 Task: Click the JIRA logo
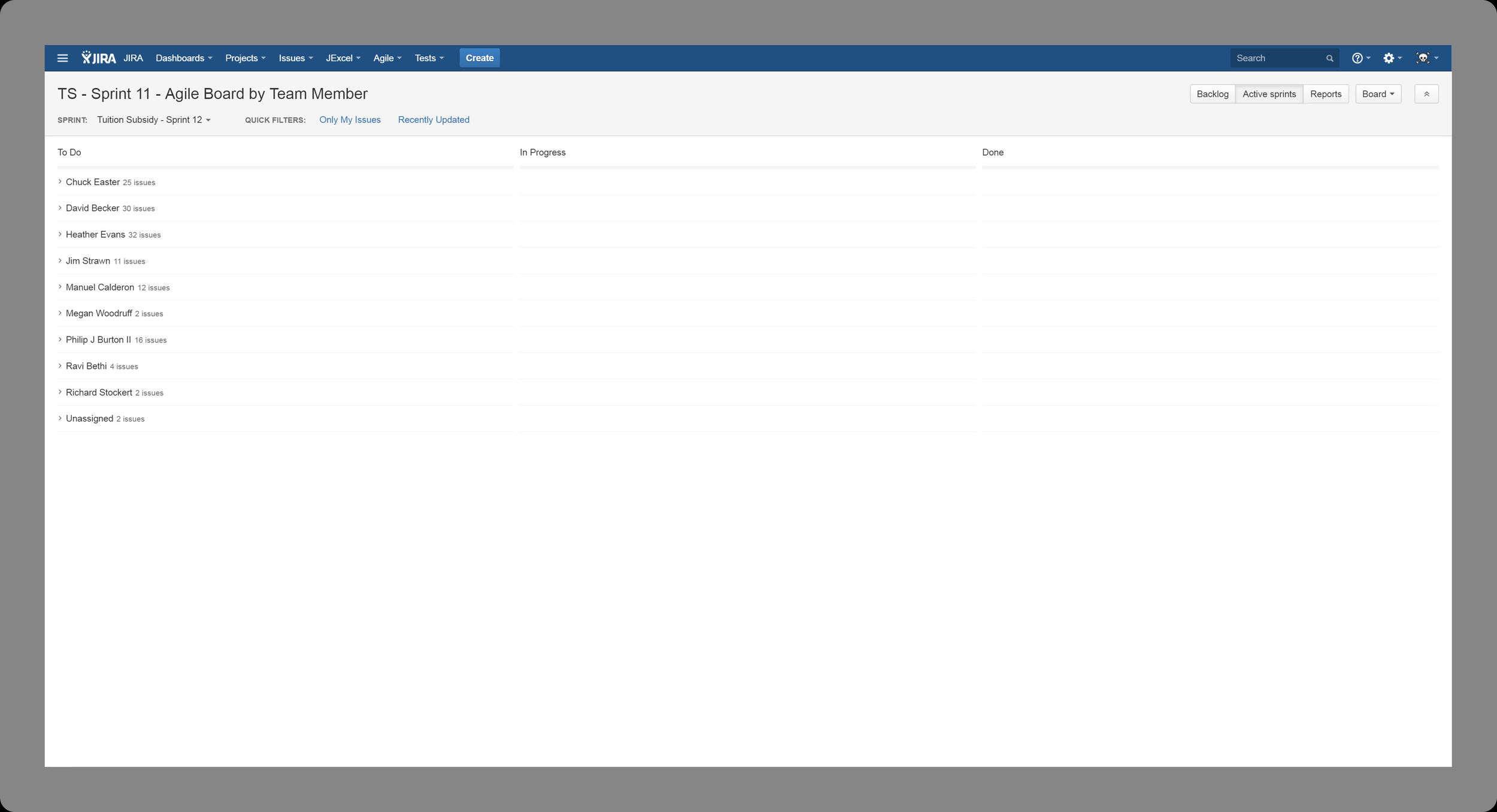(99, 58)
